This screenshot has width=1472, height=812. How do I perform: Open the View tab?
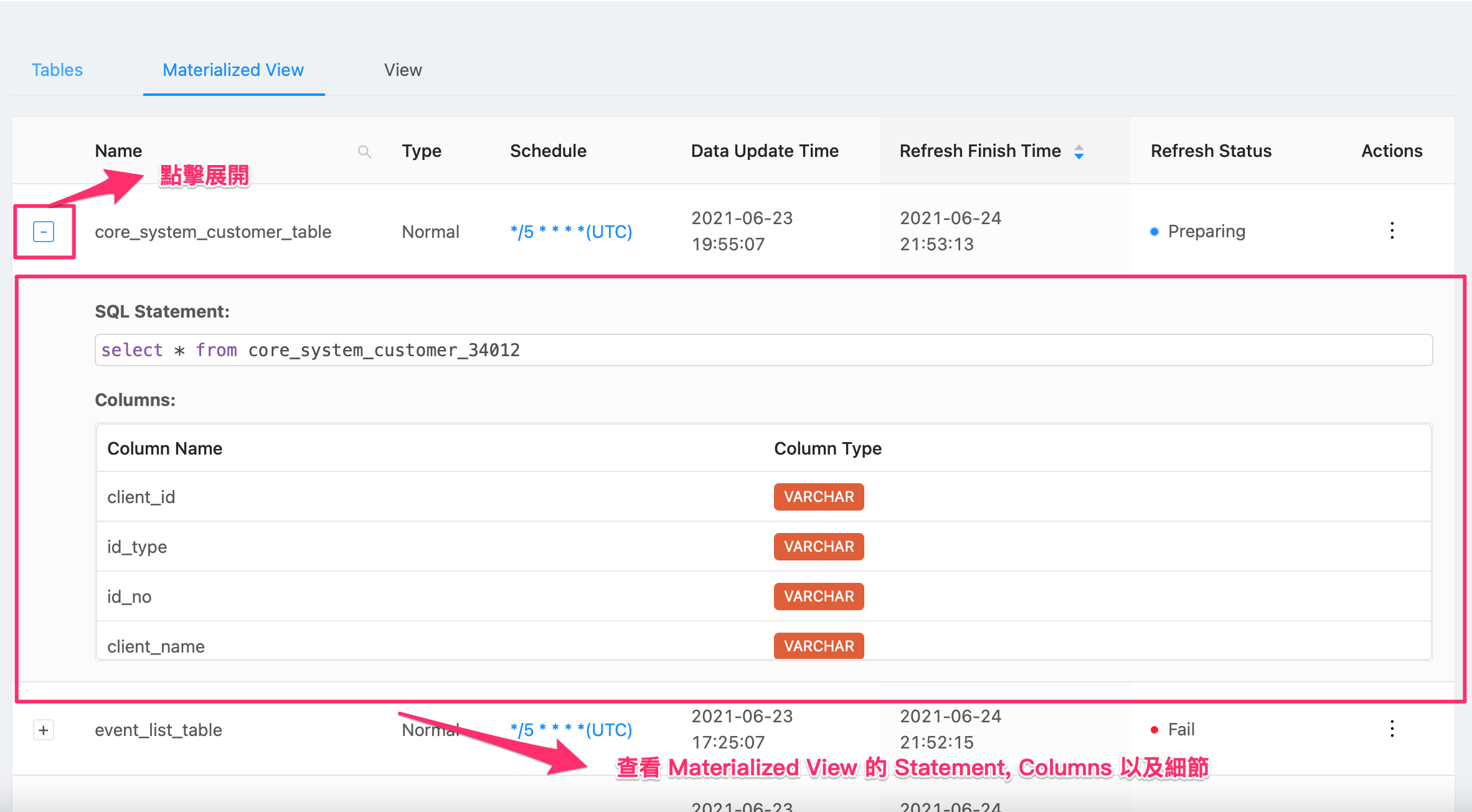click(403, 70)
